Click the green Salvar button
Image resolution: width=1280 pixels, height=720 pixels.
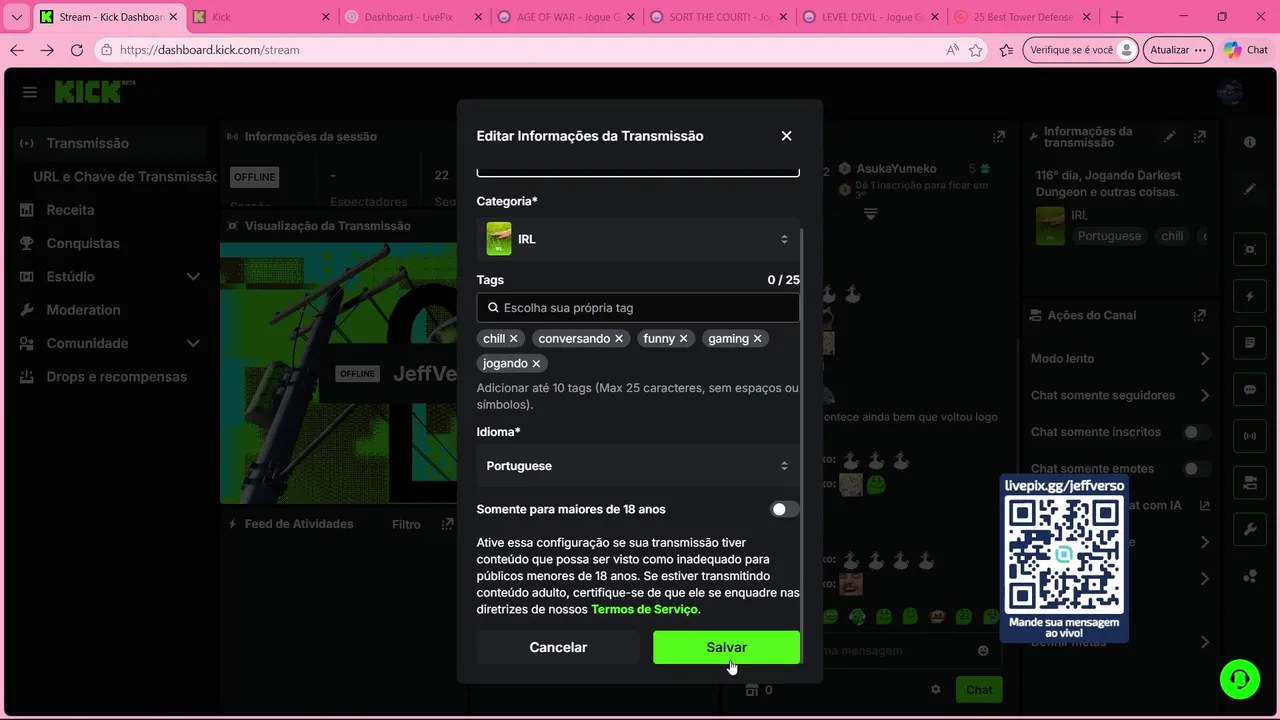[726, 647]
